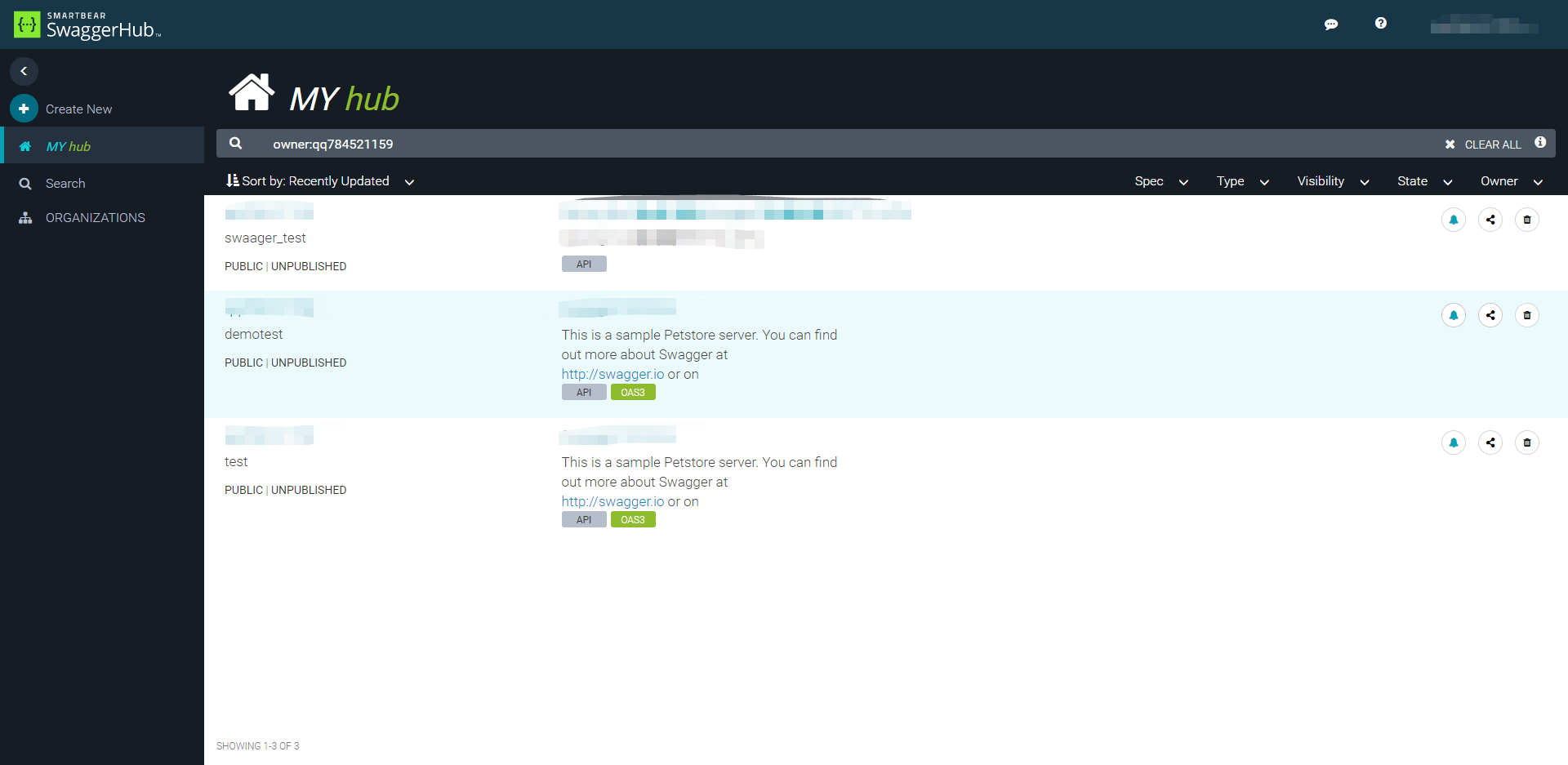
Task: Click the SHOWING 1-3 OF 3 text
Action: click(257, 746)
